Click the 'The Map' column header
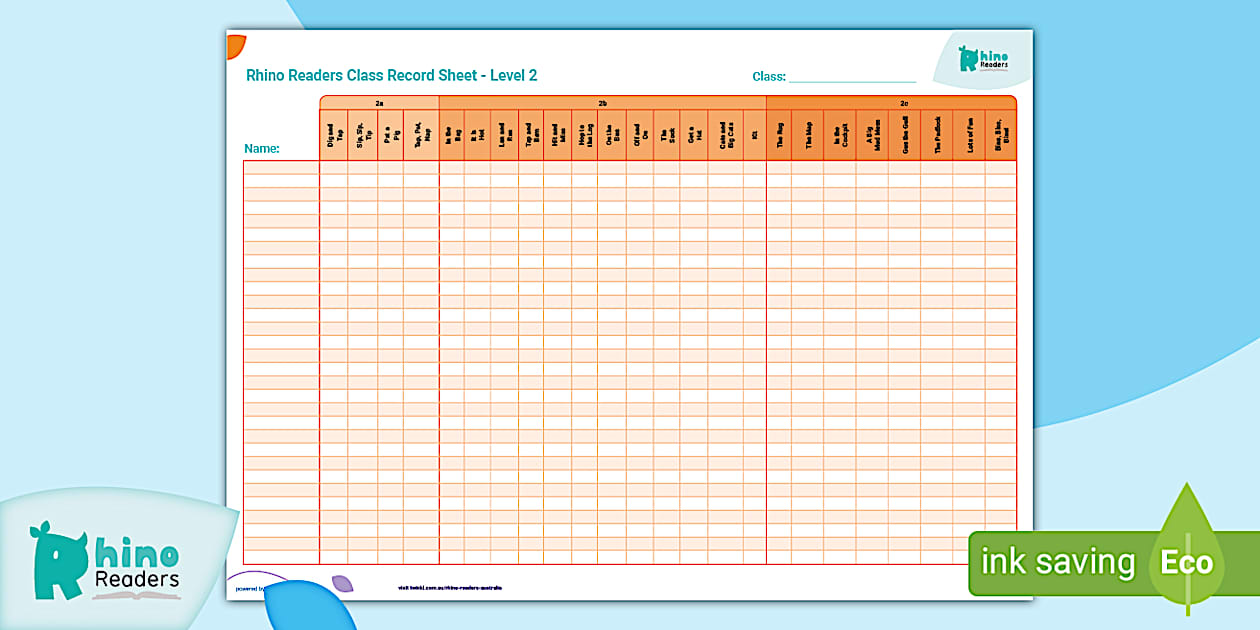 808,135
